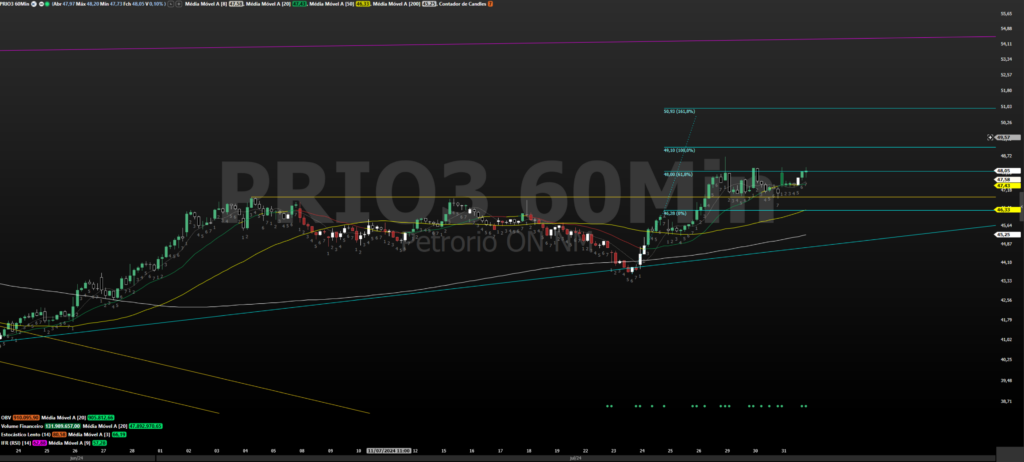Viewport: 1024px width, 462px height.
Task: Click the crosshair icon beside 49,57 price
Action: coord(990,137)
